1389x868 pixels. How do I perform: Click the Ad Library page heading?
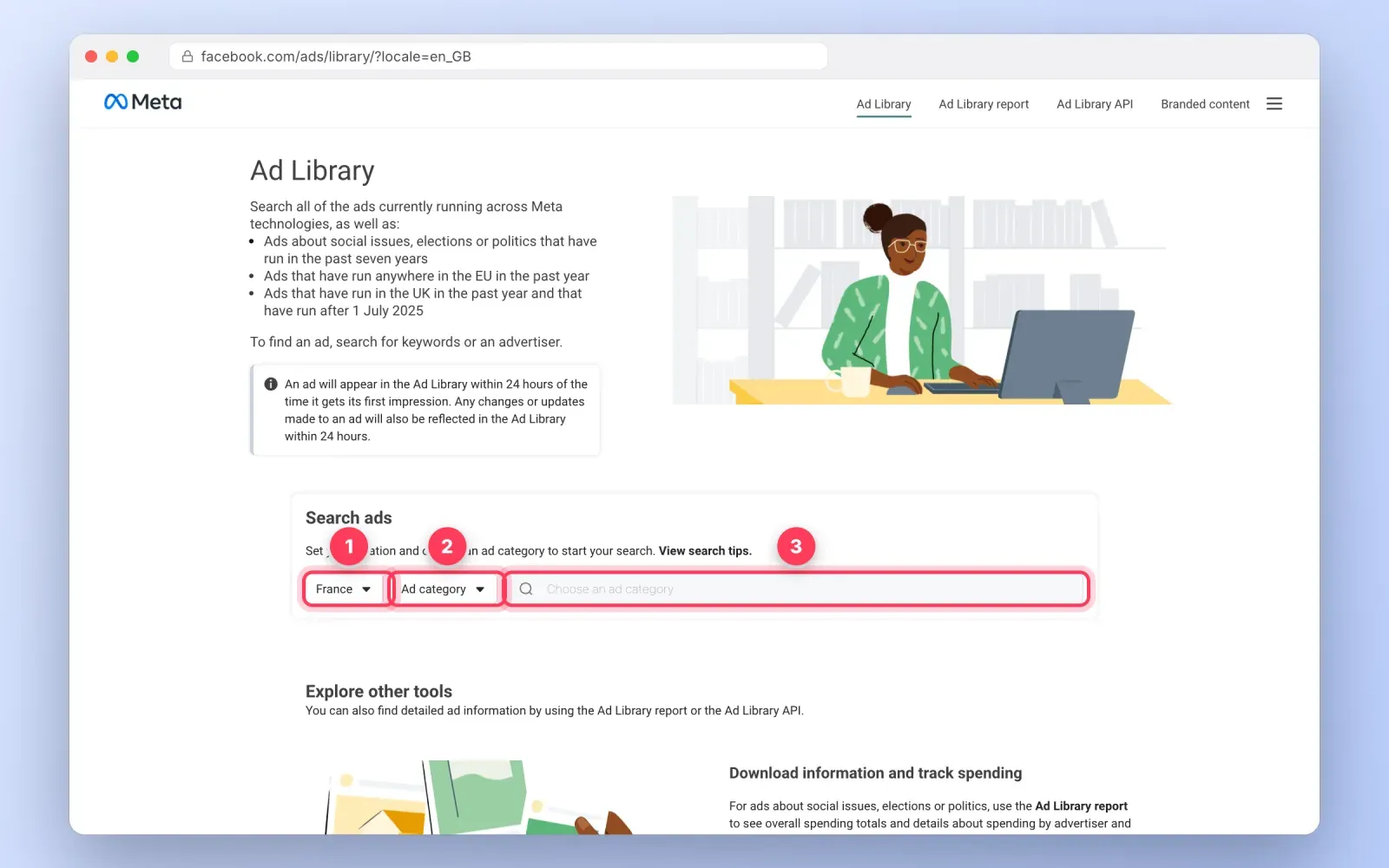(313, 170)
